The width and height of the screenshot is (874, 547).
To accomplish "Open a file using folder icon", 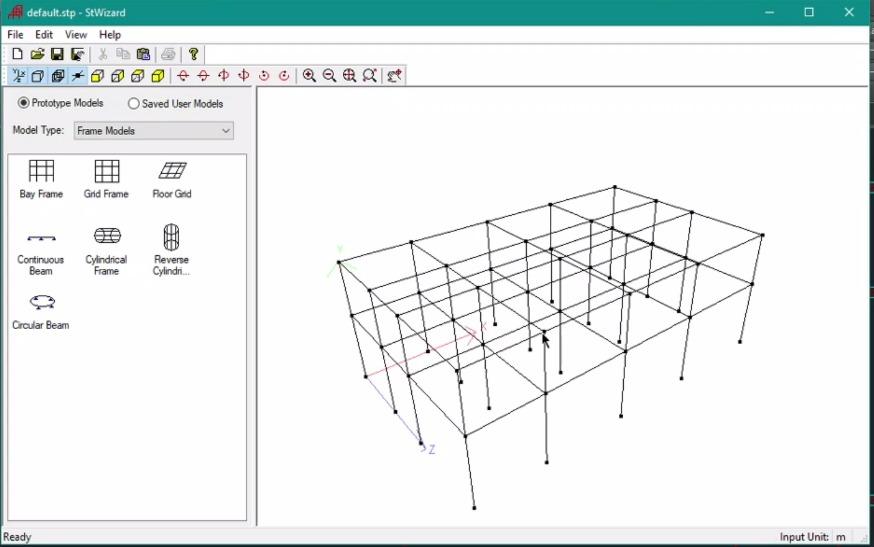I will (x=37, y=54).
